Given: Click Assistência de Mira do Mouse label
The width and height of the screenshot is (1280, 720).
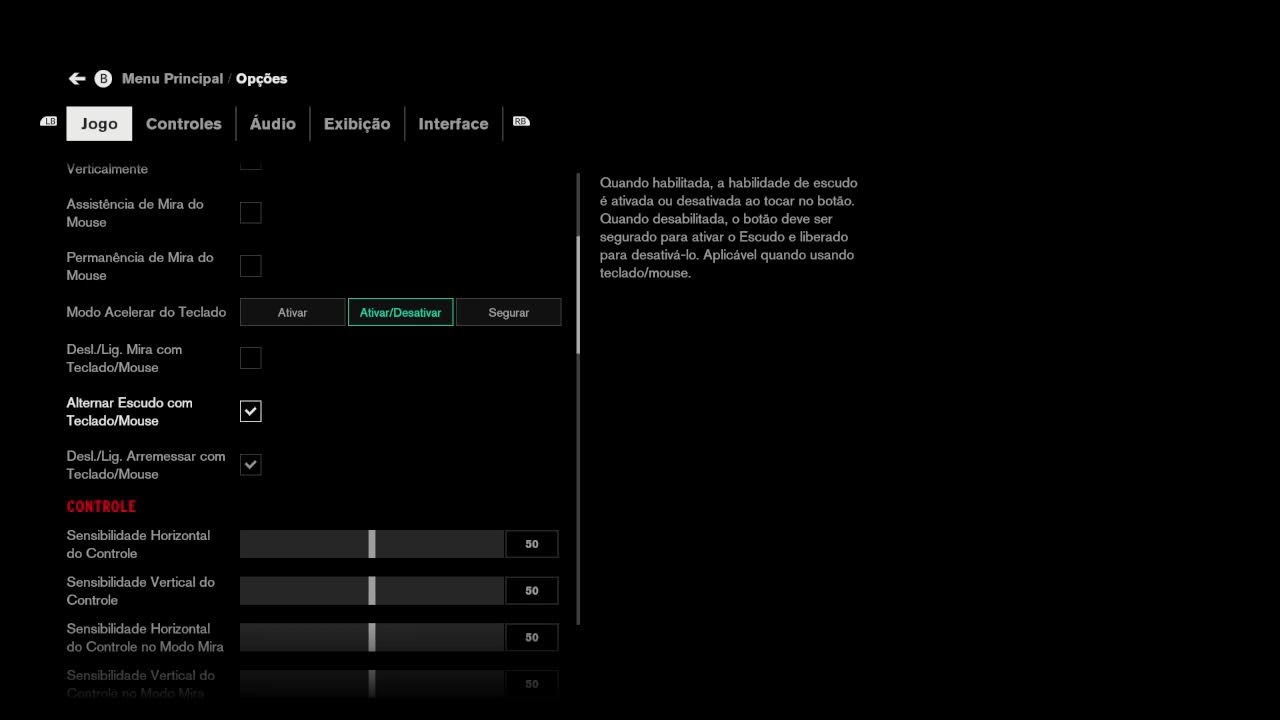Looking at the screenshot, I should point(135,213).
